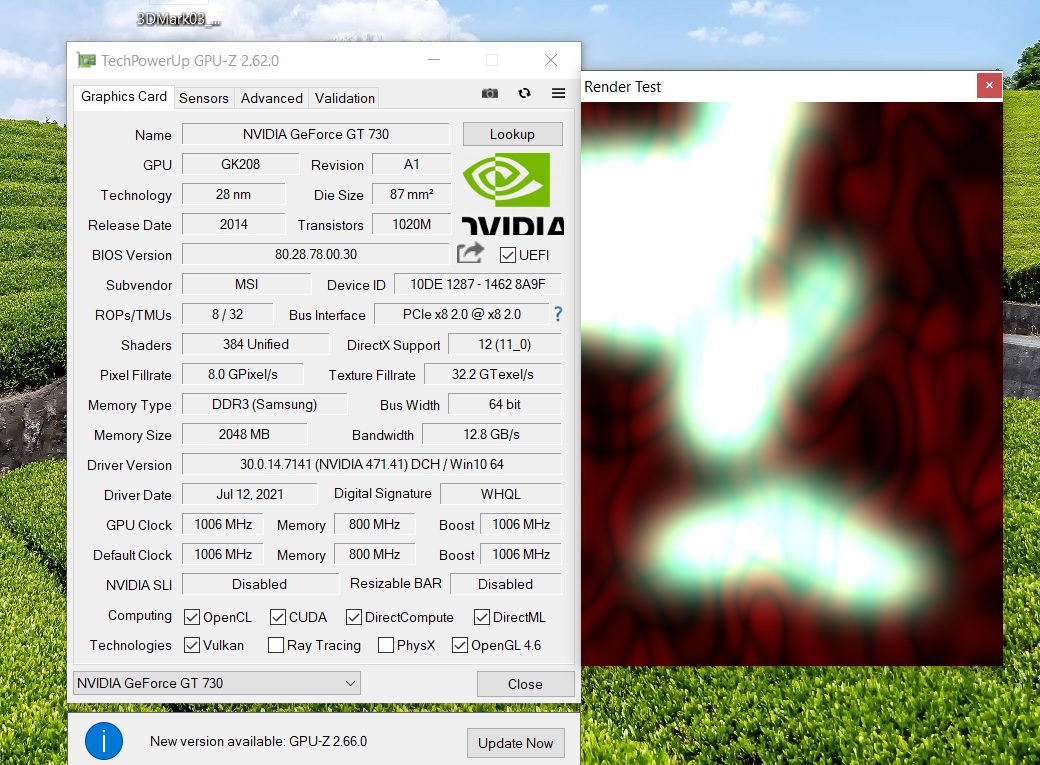
Task: Toggle the OpenCL checkbox
Action: pyautogui.click(x=192, y=617)
